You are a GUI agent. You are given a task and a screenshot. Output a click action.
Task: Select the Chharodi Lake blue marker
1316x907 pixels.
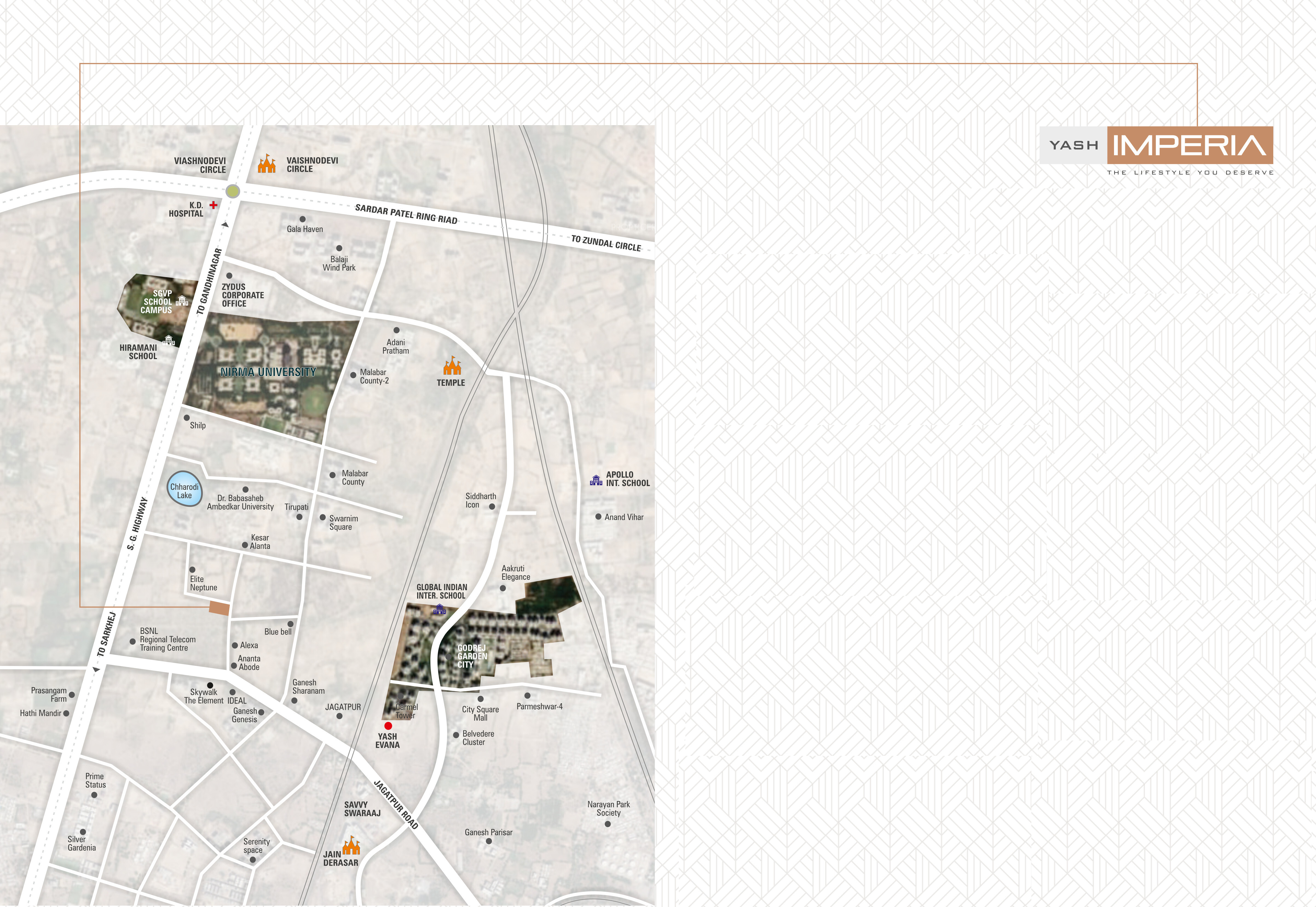coord(184,488)
